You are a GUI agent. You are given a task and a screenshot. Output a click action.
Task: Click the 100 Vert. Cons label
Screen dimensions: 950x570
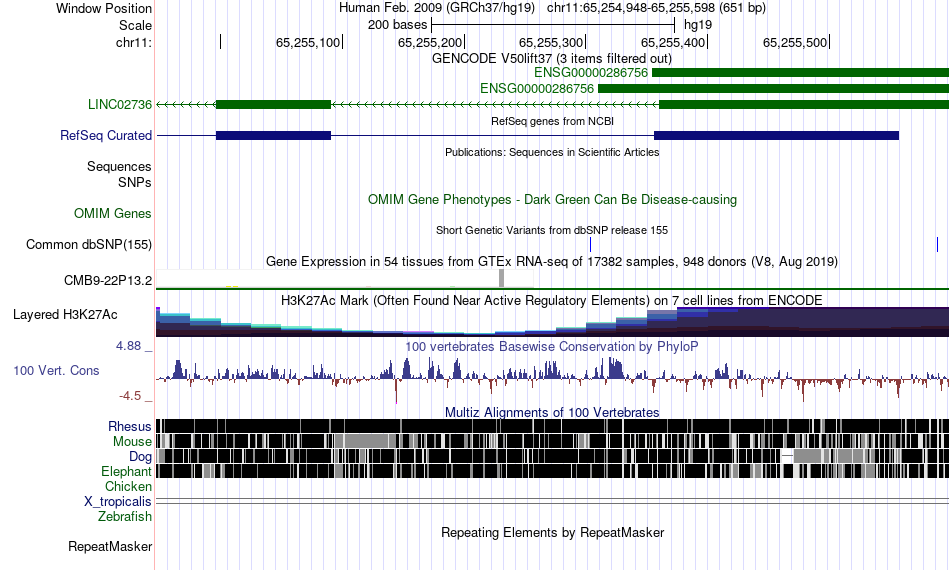[x=56, y=370]
